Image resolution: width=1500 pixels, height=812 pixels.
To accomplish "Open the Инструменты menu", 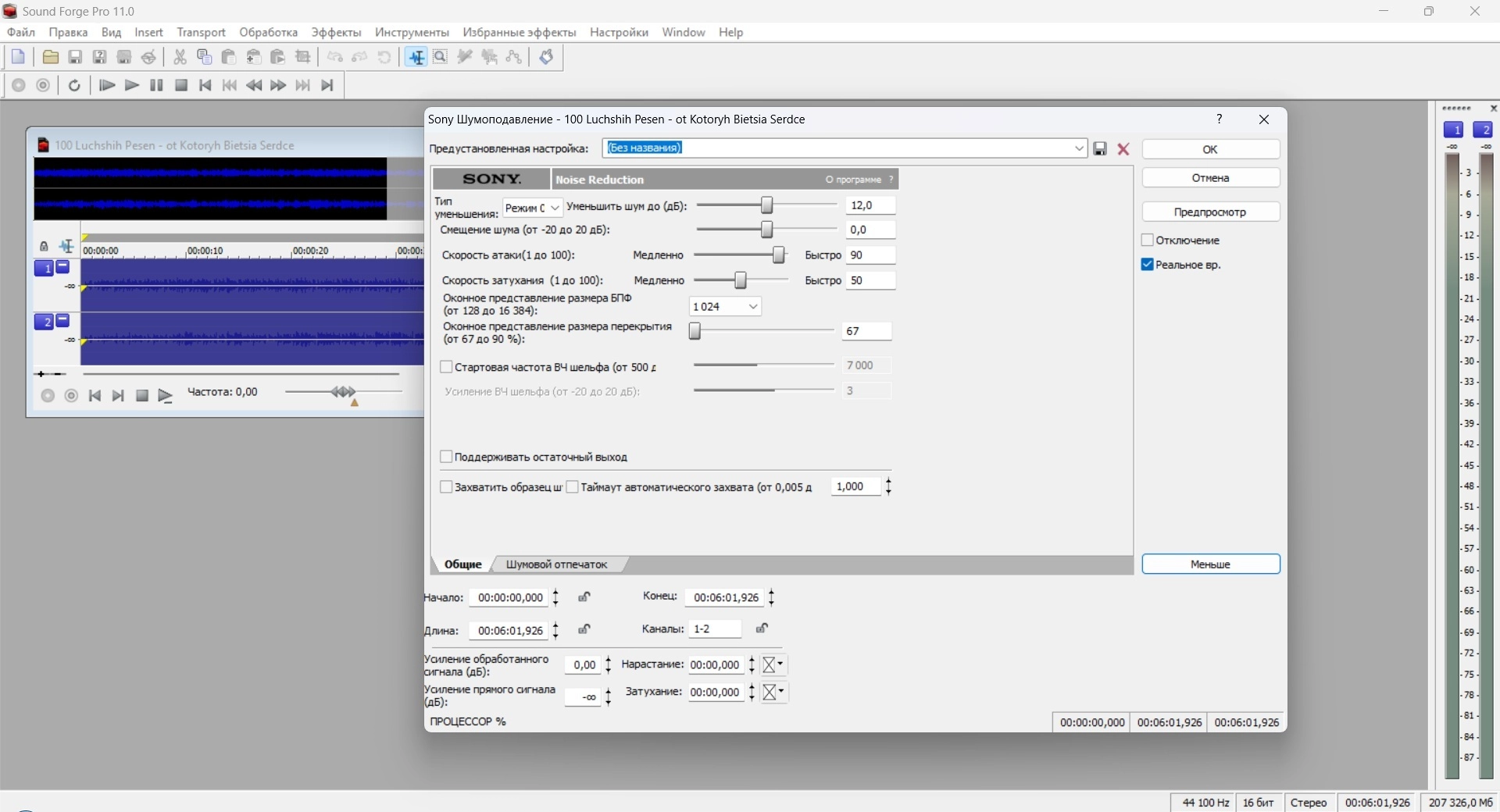I will 412,32.
